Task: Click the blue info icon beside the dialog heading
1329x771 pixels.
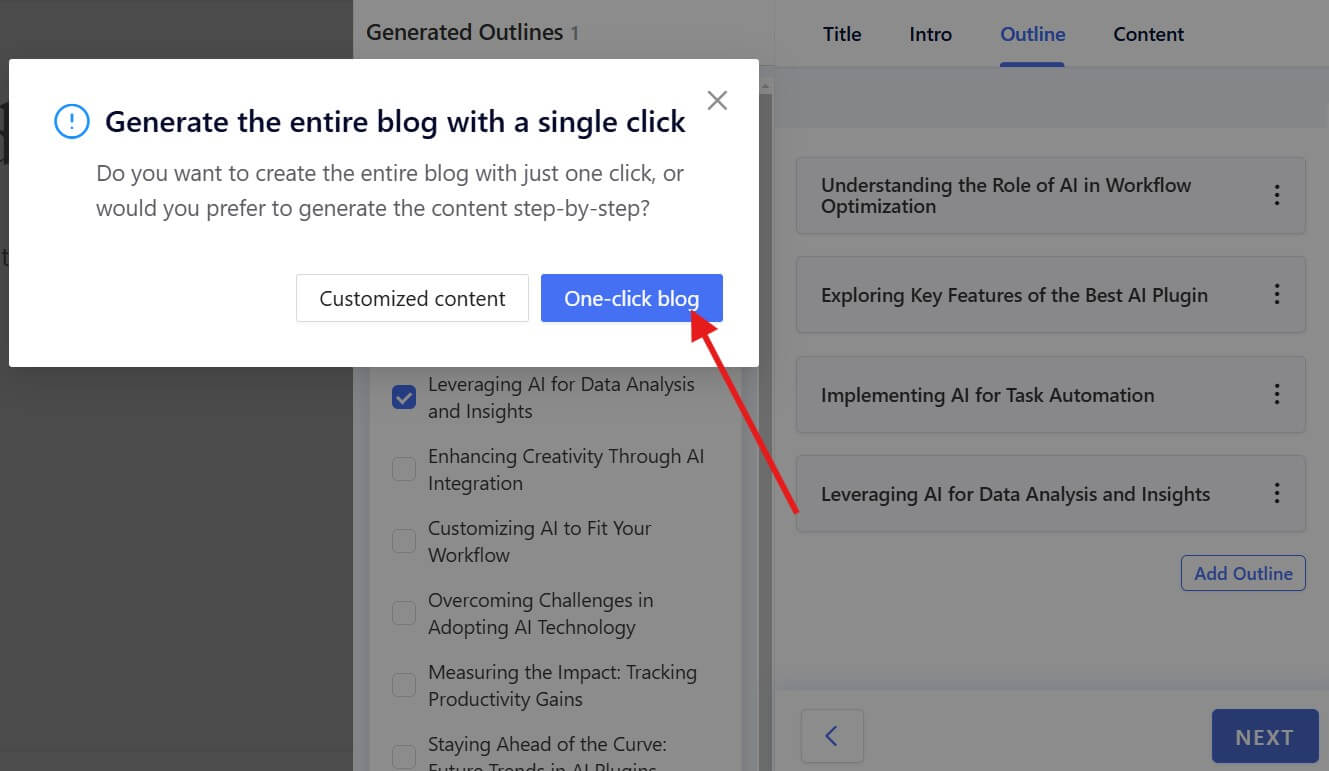Action: (70, 120)
